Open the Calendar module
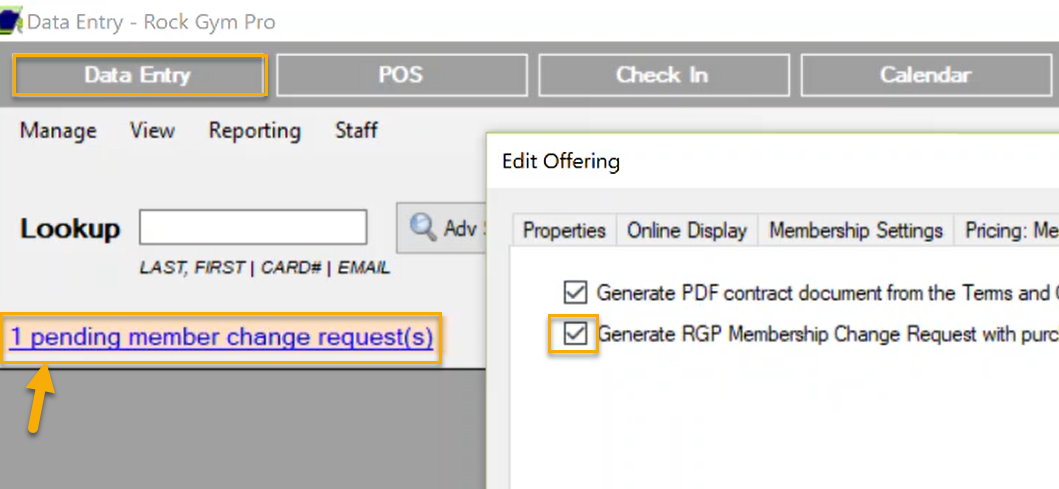 [925, 75]
